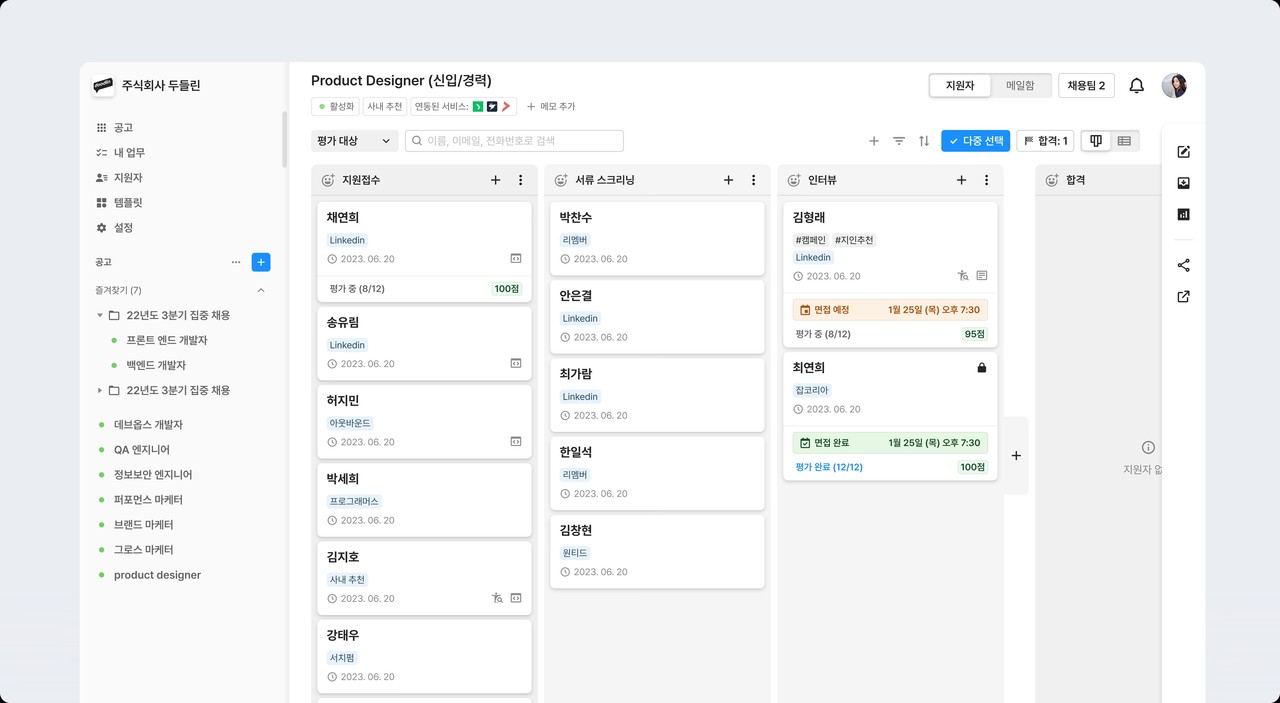Open the 평가 대상 dropdown
The image size is (1280, 703).
(354, 141)
